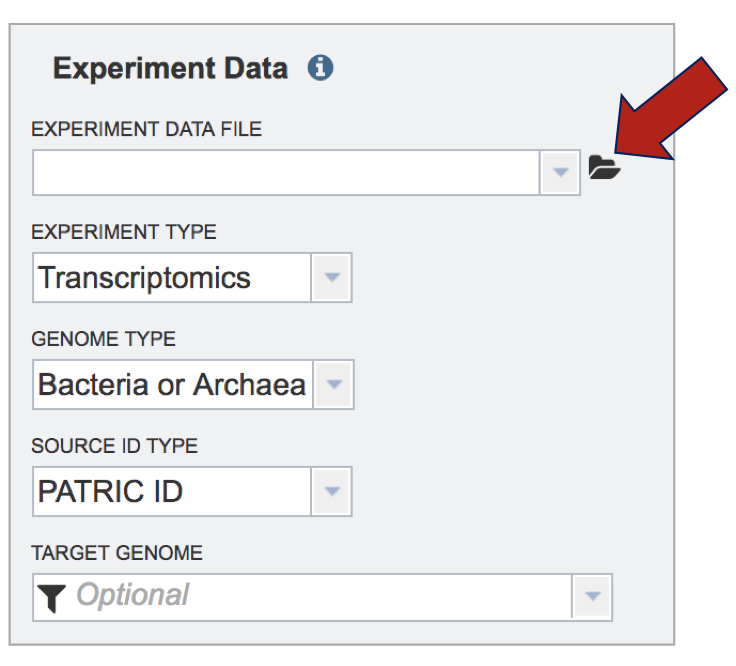Click the TARGET GENOME label
Screen dimensions: 736x666
coord(117,552)
